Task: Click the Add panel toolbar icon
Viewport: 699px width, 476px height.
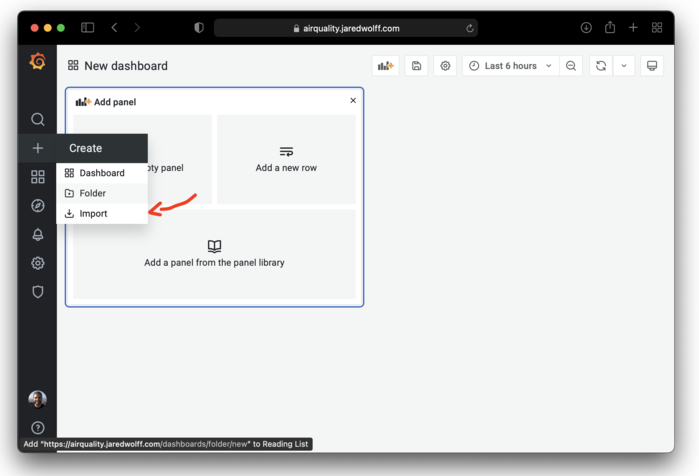Action: 385,66
